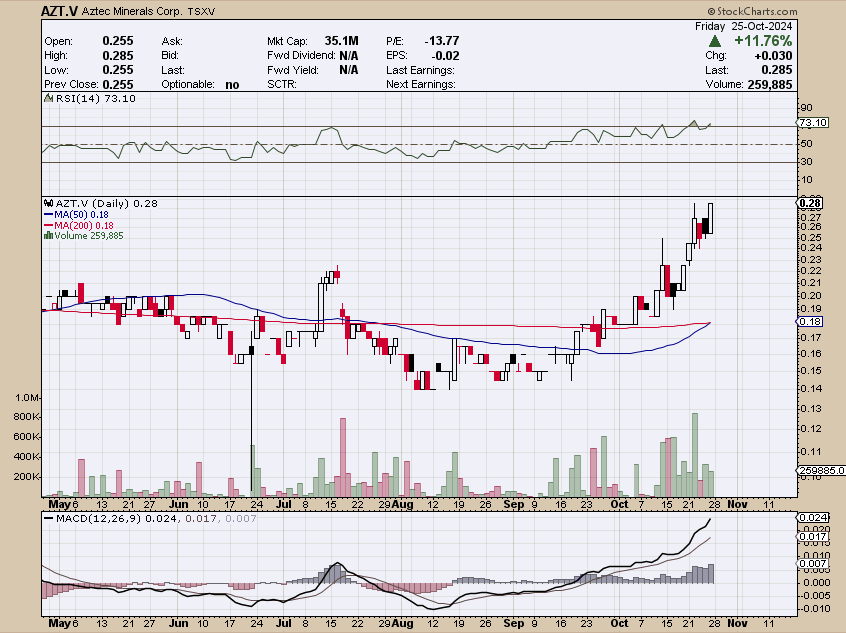Click the 800K label on volume scale

tap(26, 417)
